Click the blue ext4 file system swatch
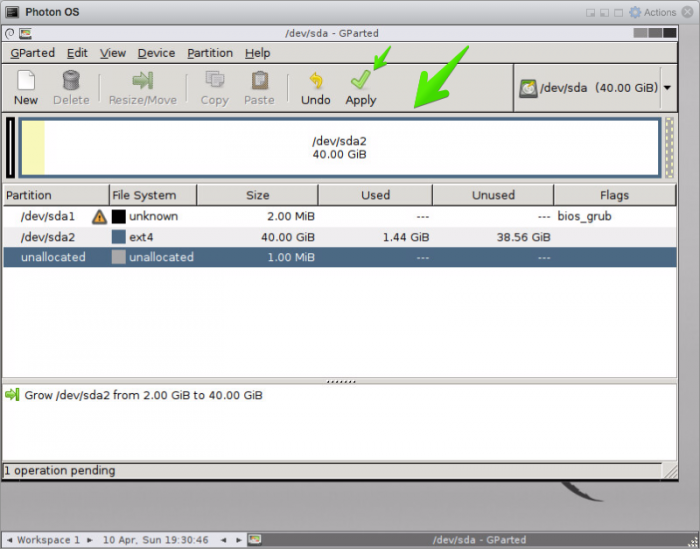This screenshot has width=700, height=549. (x=118, y=237)
